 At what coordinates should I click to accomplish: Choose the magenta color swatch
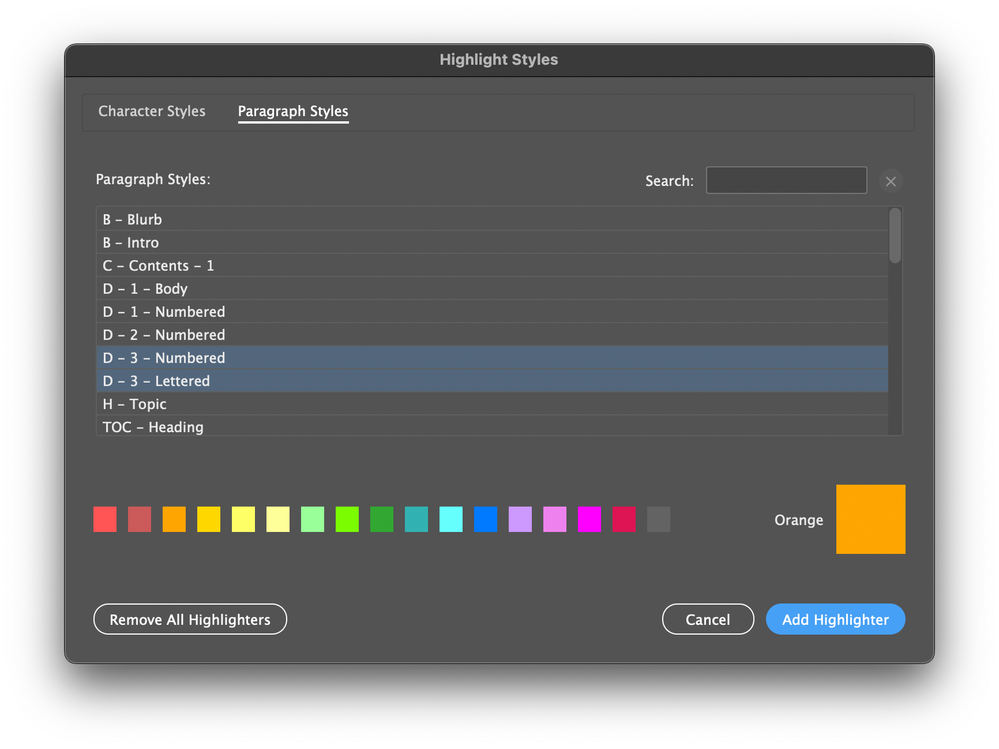click(590, 519)
